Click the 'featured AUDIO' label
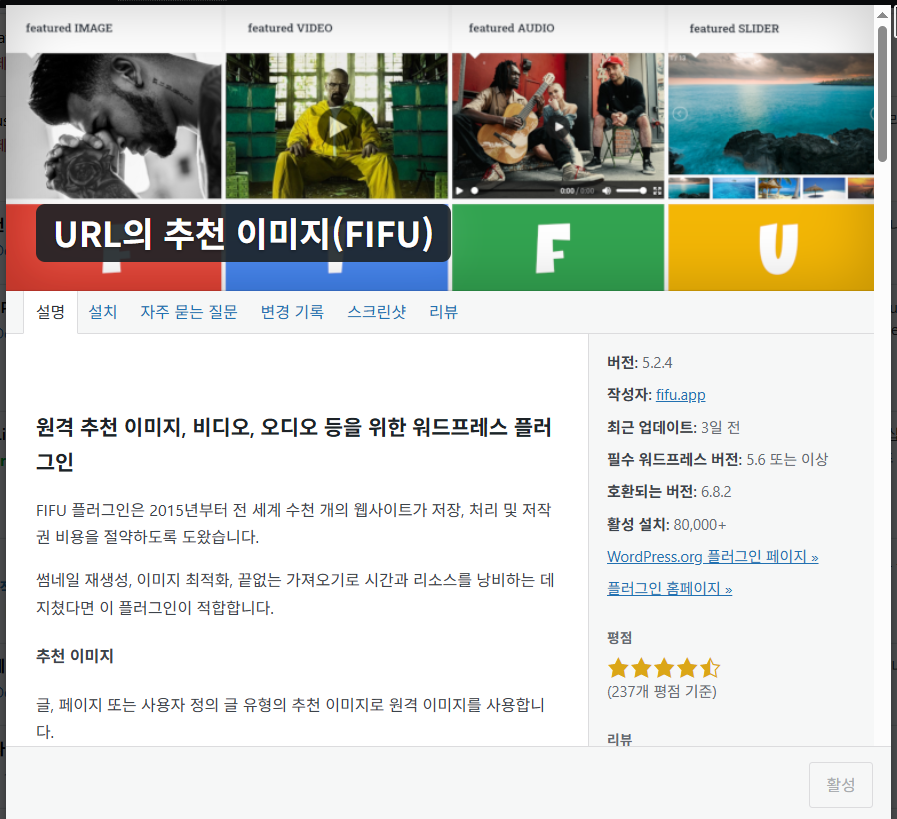 coord(511,28)
